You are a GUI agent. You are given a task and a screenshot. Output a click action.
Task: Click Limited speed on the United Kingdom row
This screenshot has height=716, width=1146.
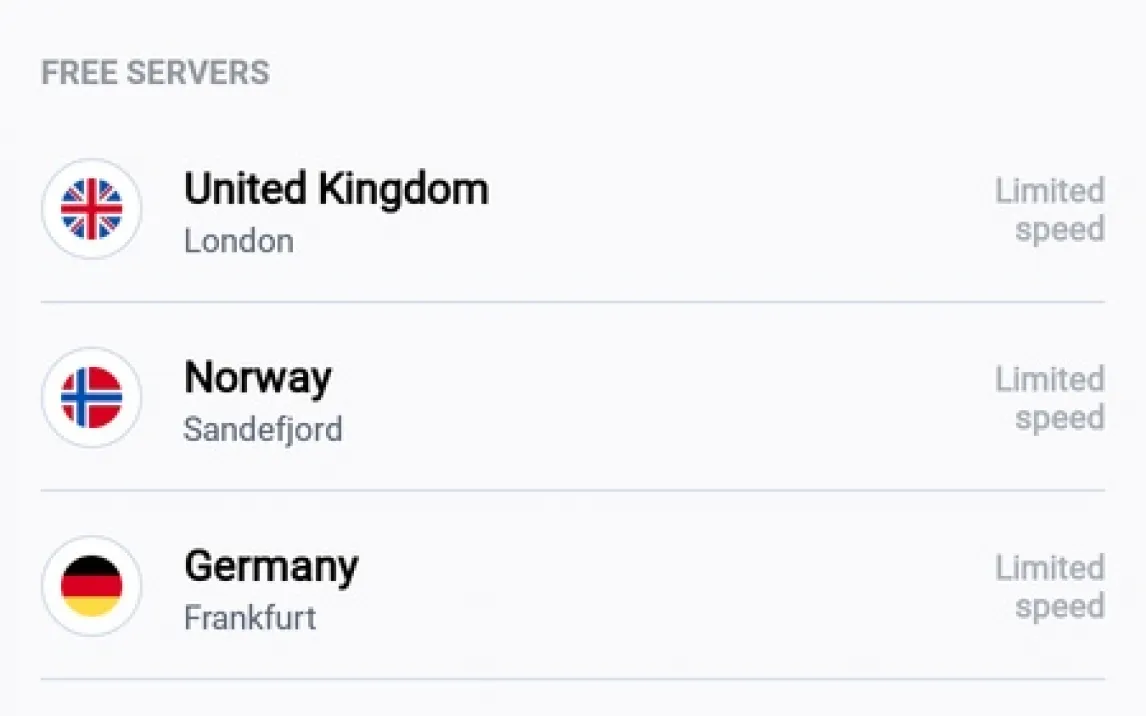tap(1050, 210)
